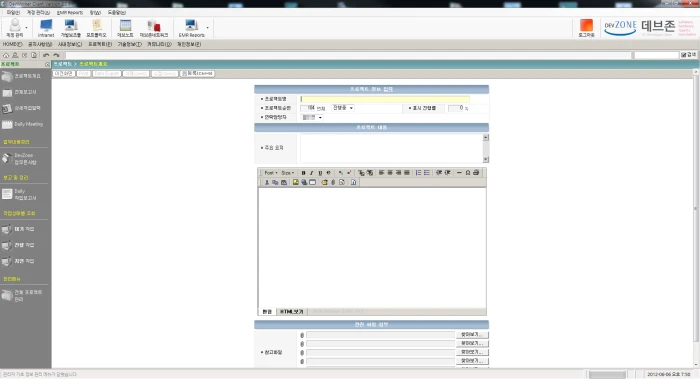
Task: Click the home icon in navigation bar
Action: (x=6, y=55)
